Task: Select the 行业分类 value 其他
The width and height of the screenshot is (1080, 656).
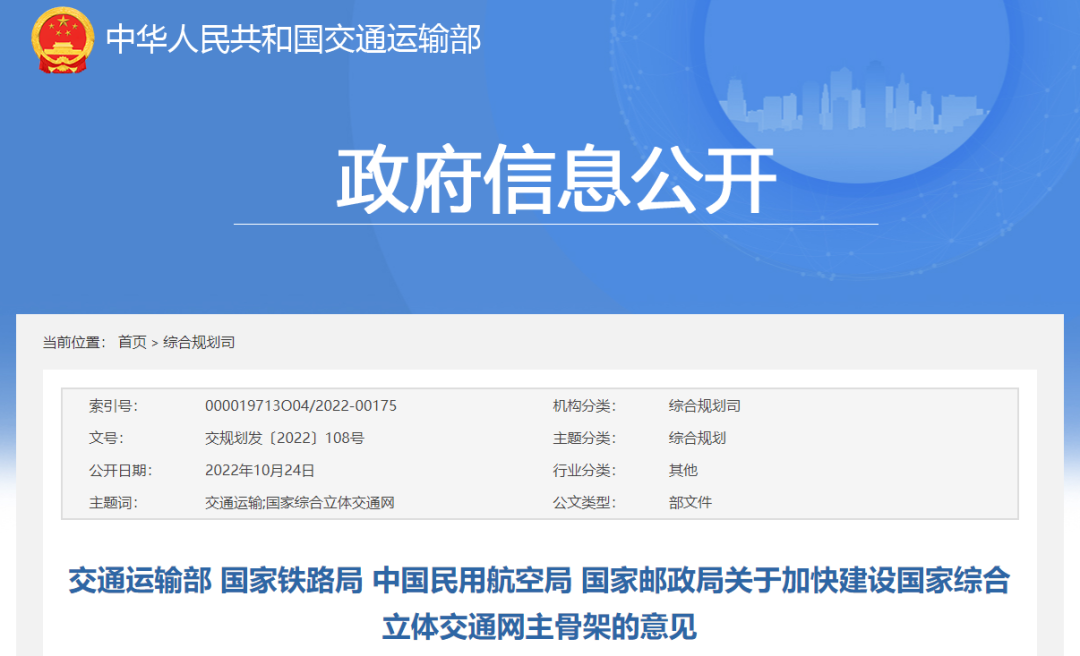Action: [683, 471]
